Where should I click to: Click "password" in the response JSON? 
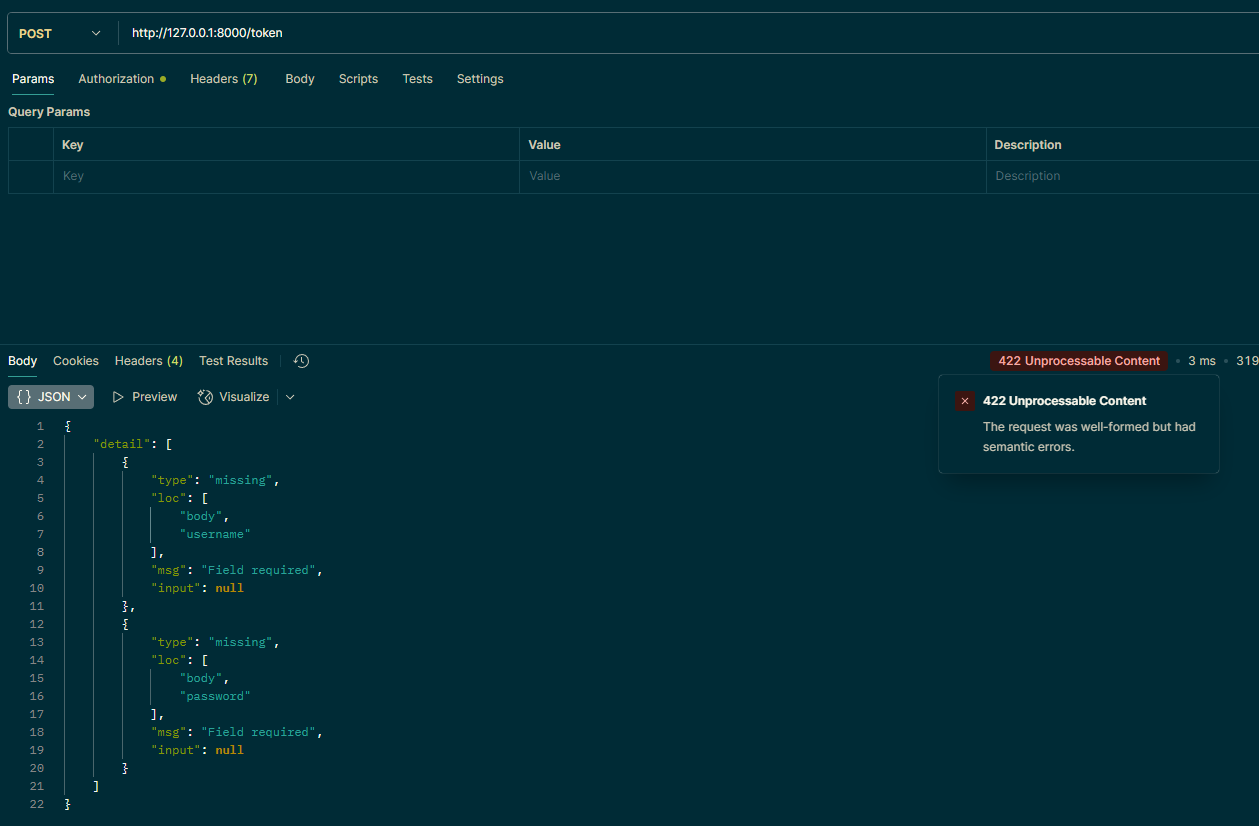[215, 696]
